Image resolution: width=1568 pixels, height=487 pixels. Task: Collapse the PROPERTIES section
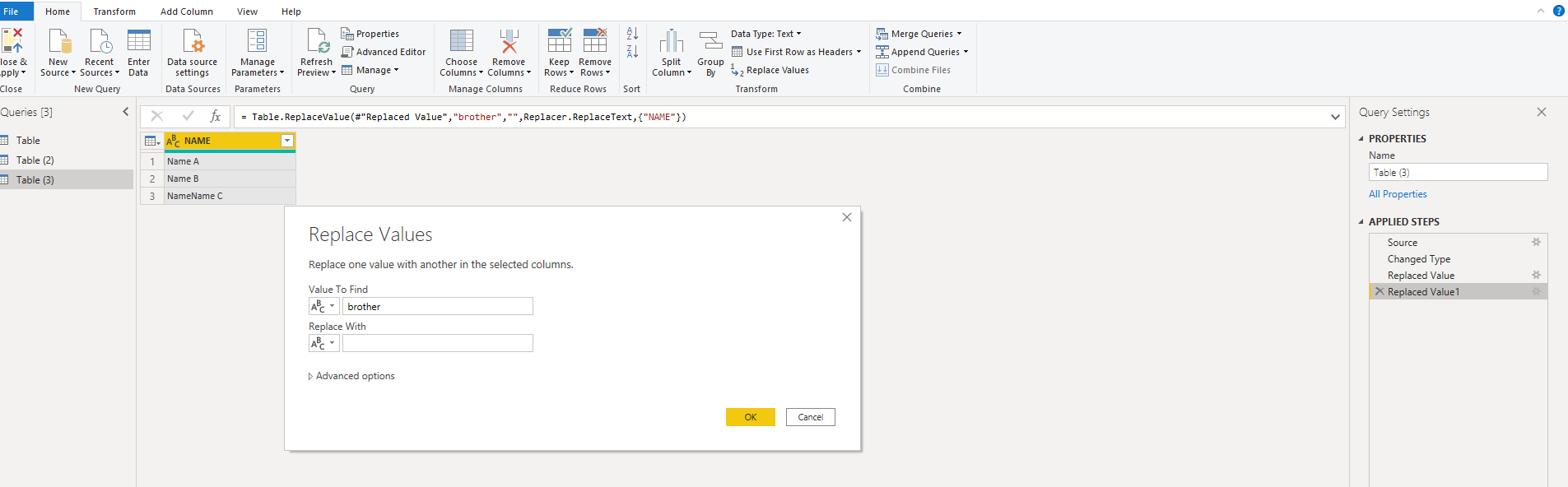[x=1361, y=139]
